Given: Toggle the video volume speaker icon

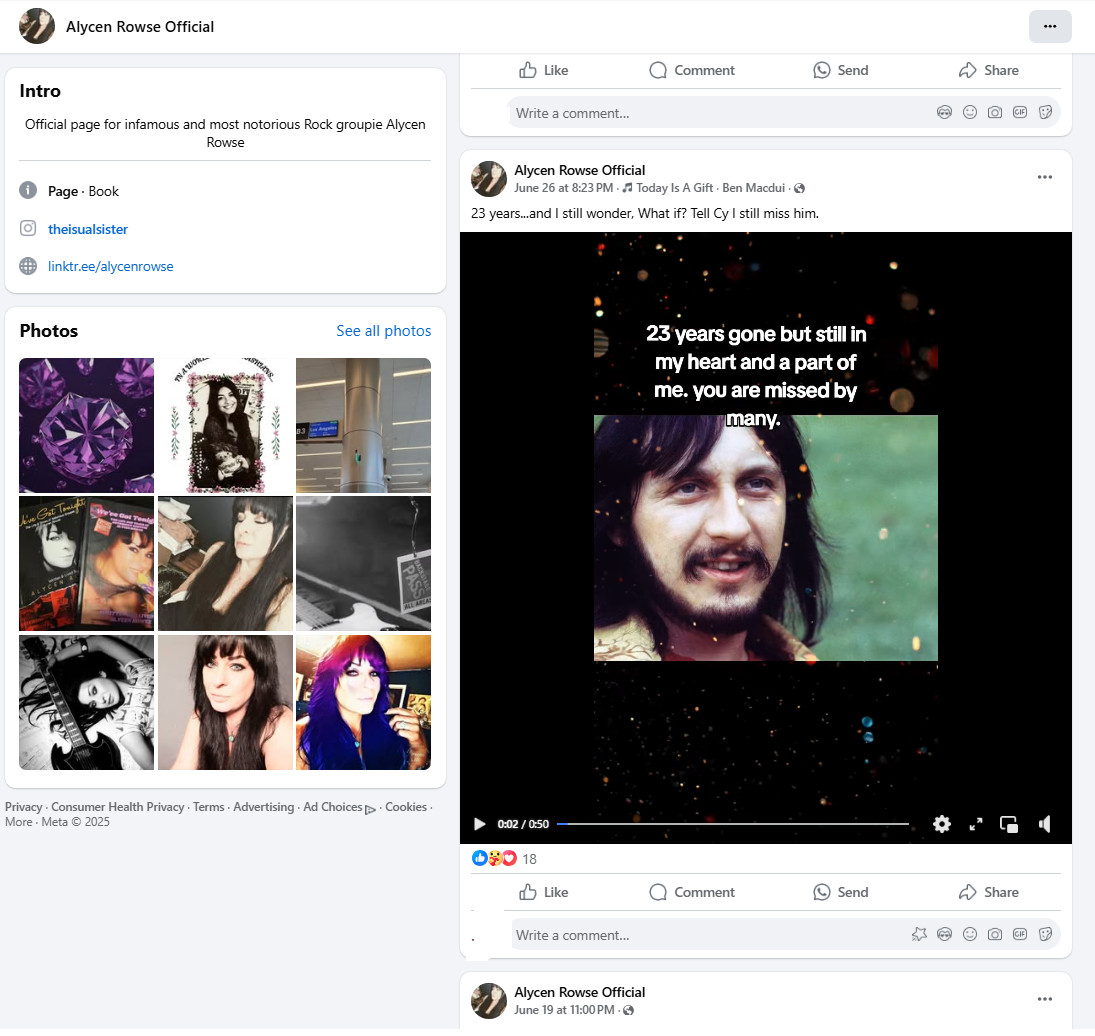Looking at the screenshot, I should 1044,824.
